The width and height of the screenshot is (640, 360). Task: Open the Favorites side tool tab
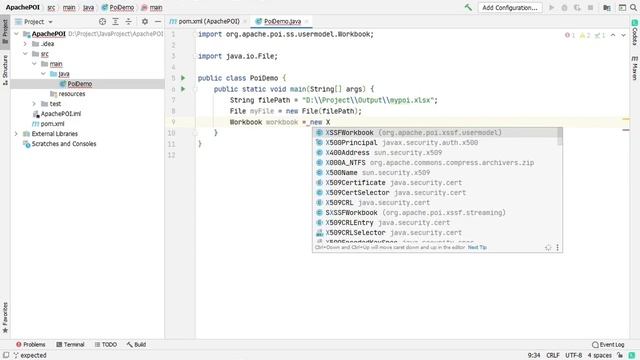coord(5,318)
